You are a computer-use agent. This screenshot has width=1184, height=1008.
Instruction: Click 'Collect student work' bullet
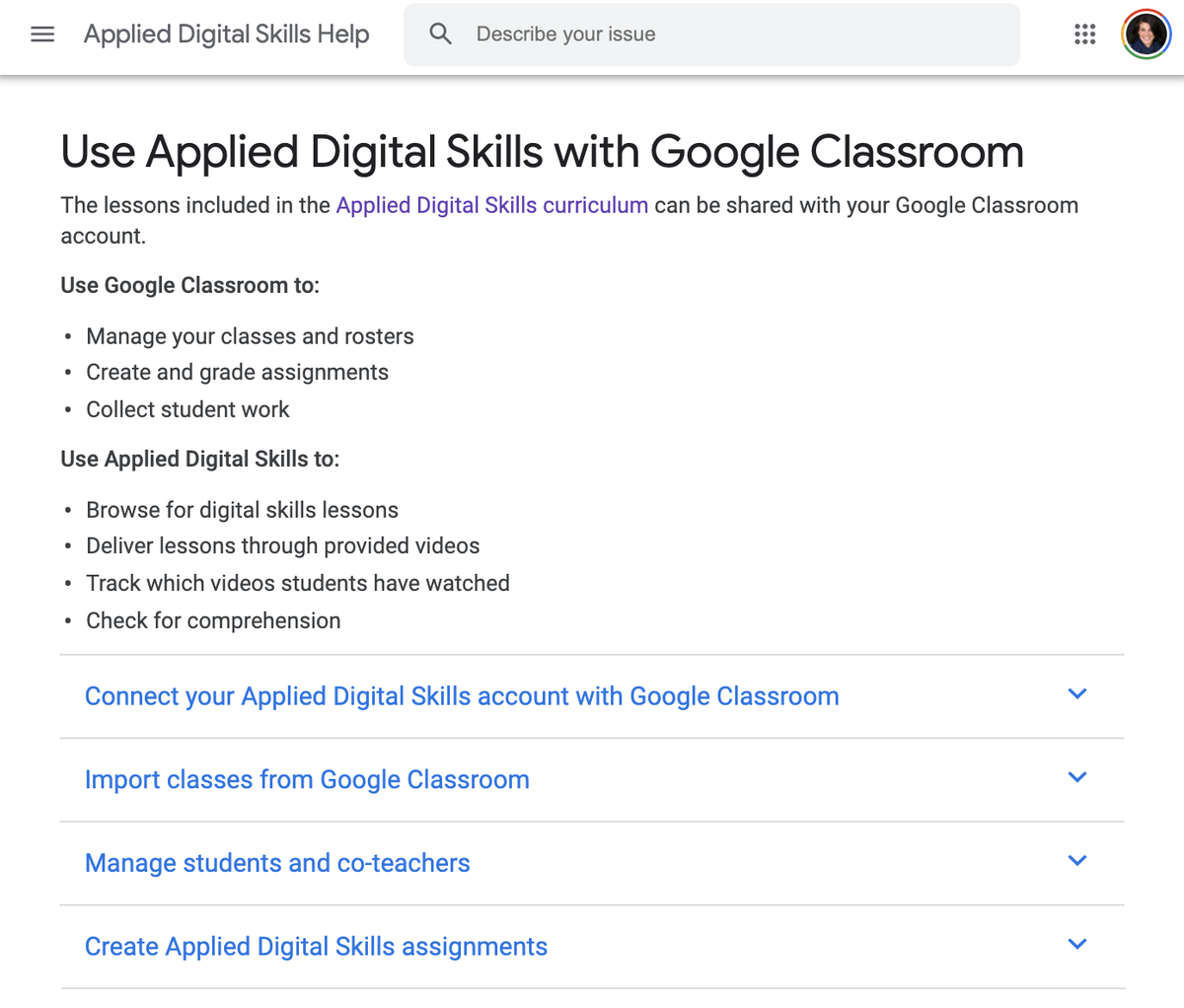[x=187, y=409]
